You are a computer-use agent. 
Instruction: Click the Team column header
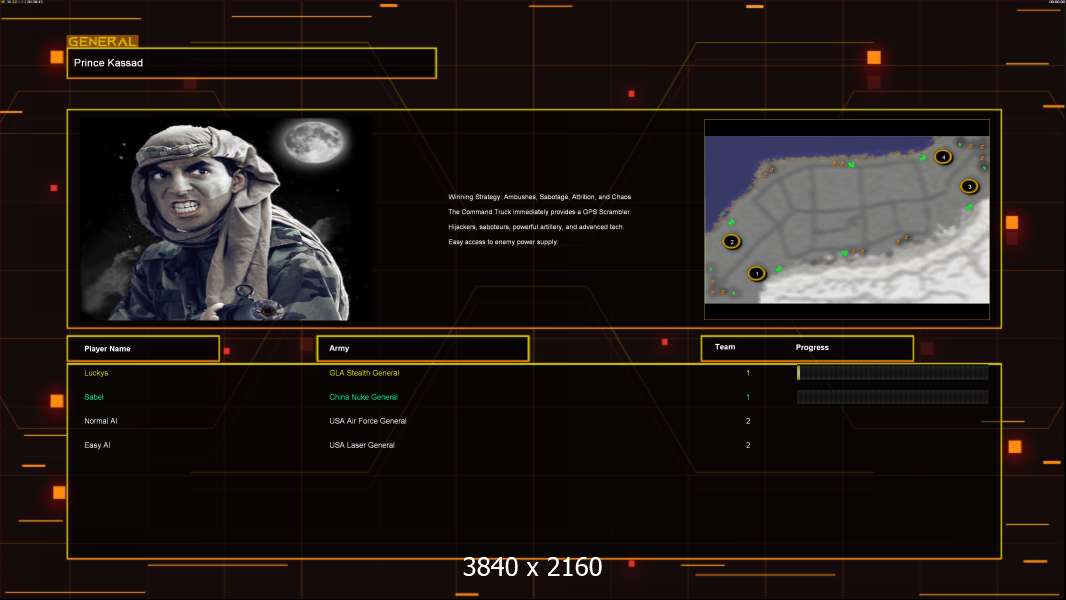[x=725, y=347]
